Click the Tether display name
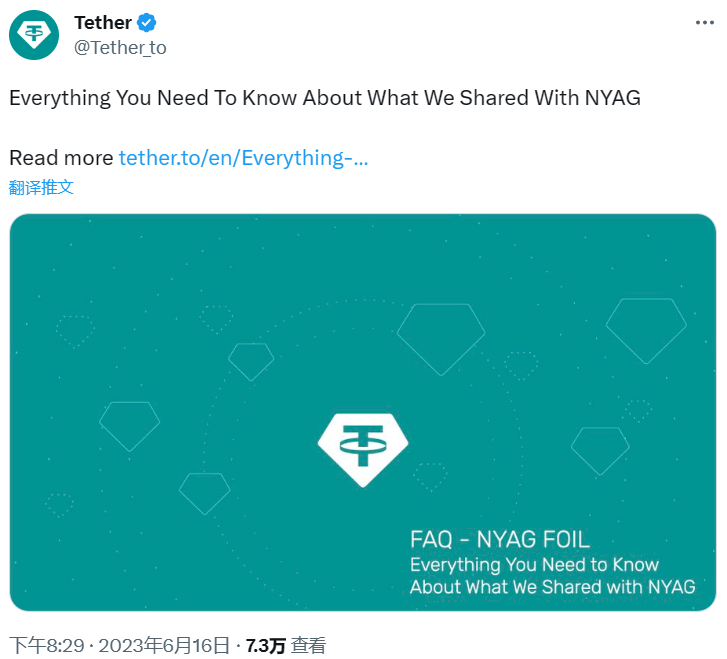Screen dimensions: 727x659 click(103, 23)
